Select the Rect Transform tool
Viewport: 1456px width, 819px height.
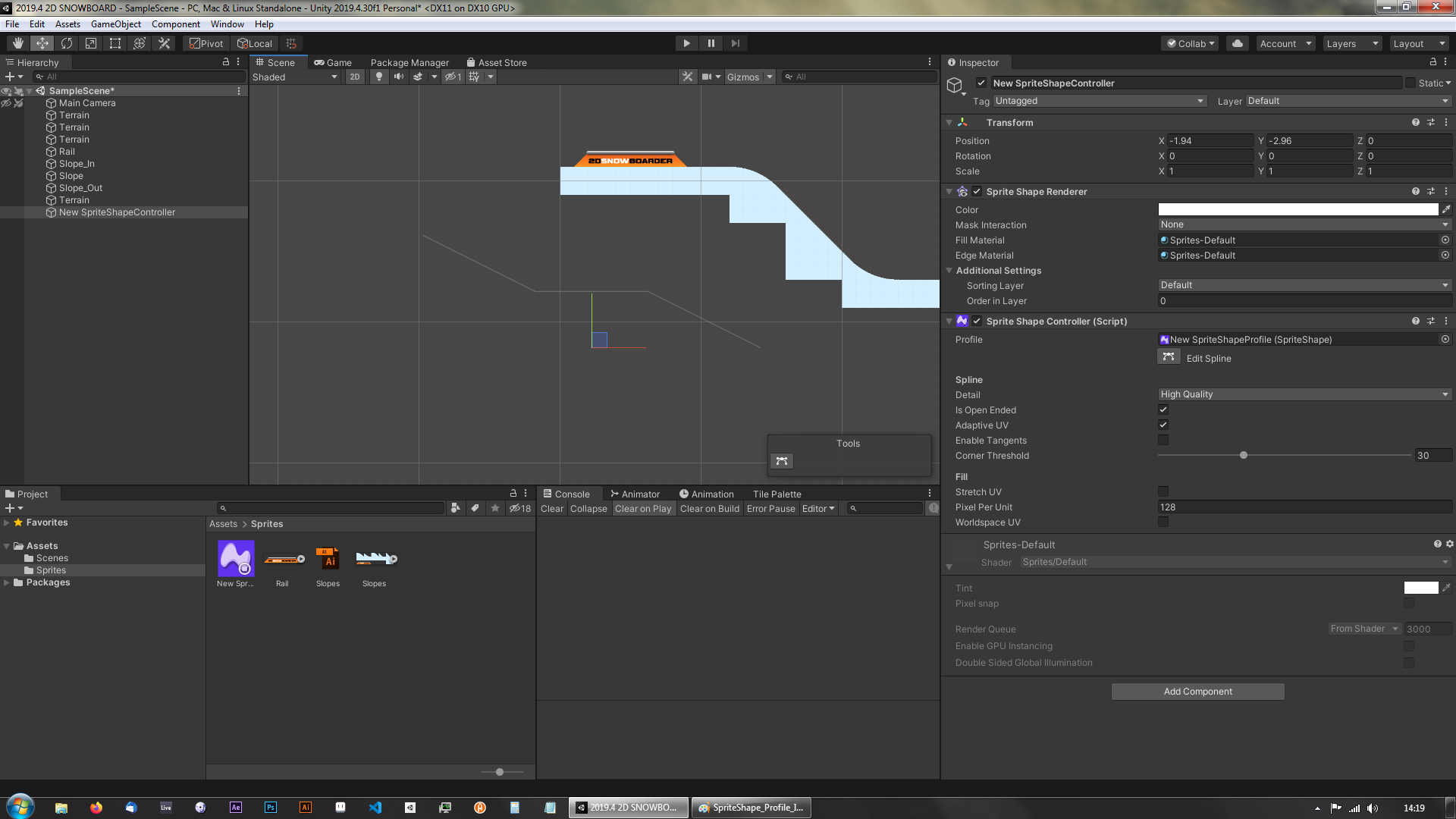[x=115, y=43]
